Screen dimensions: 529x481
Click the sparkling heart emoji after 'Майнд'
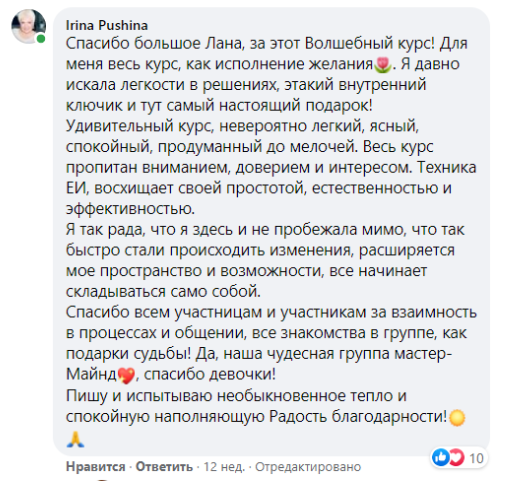[126, 375]
